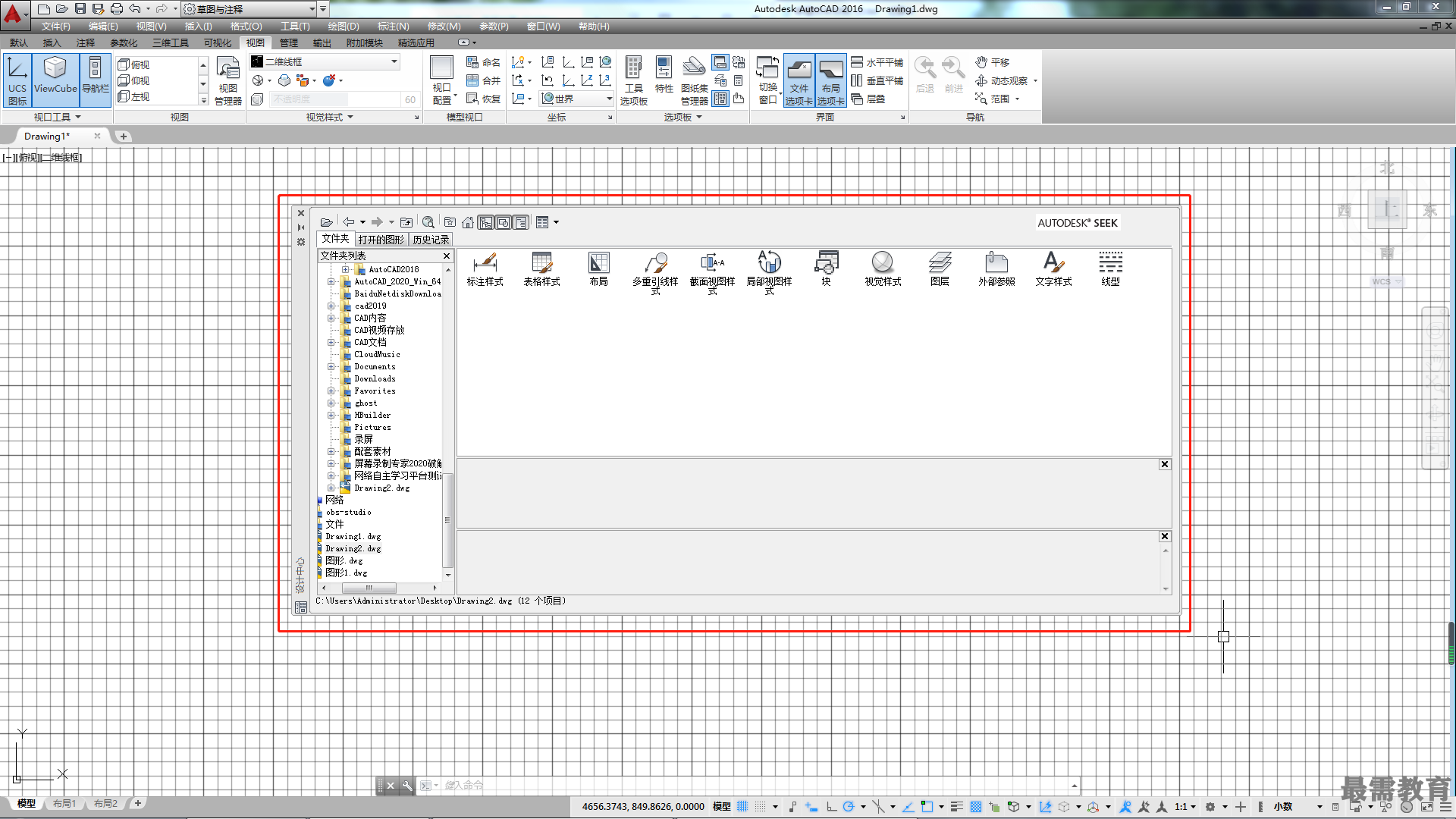Click Tile Vertically (垂直平铺)
Screen dimensions: 1456x819
pyautogui.click(x=877, y=80)
